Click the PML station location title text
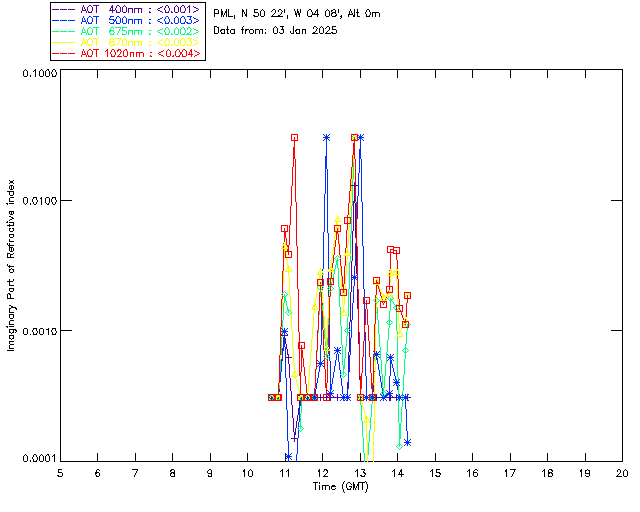Image resolution: width=640 pixels, height=512 pixels. (x=297, y=14)
